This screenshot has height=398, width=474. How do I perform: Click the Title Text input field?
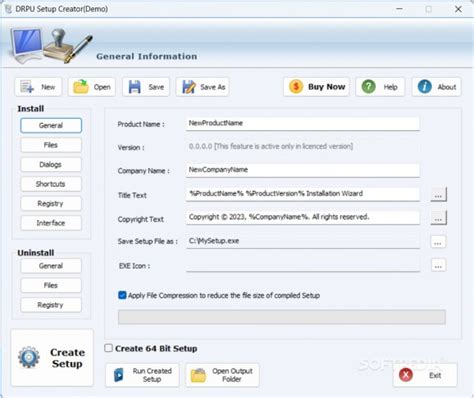[x=303, y=194]
